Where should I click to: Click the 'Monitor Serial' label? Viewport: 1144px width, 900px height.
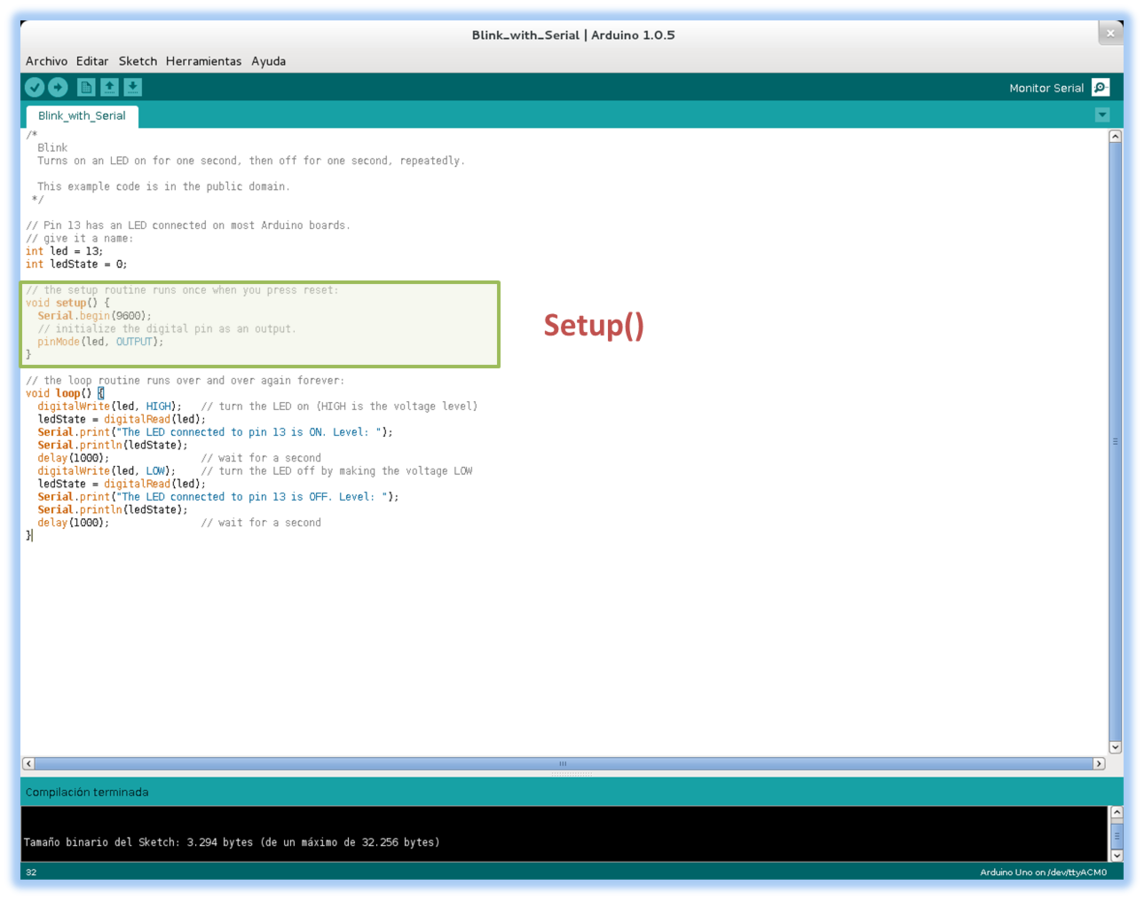(1046, 88)
